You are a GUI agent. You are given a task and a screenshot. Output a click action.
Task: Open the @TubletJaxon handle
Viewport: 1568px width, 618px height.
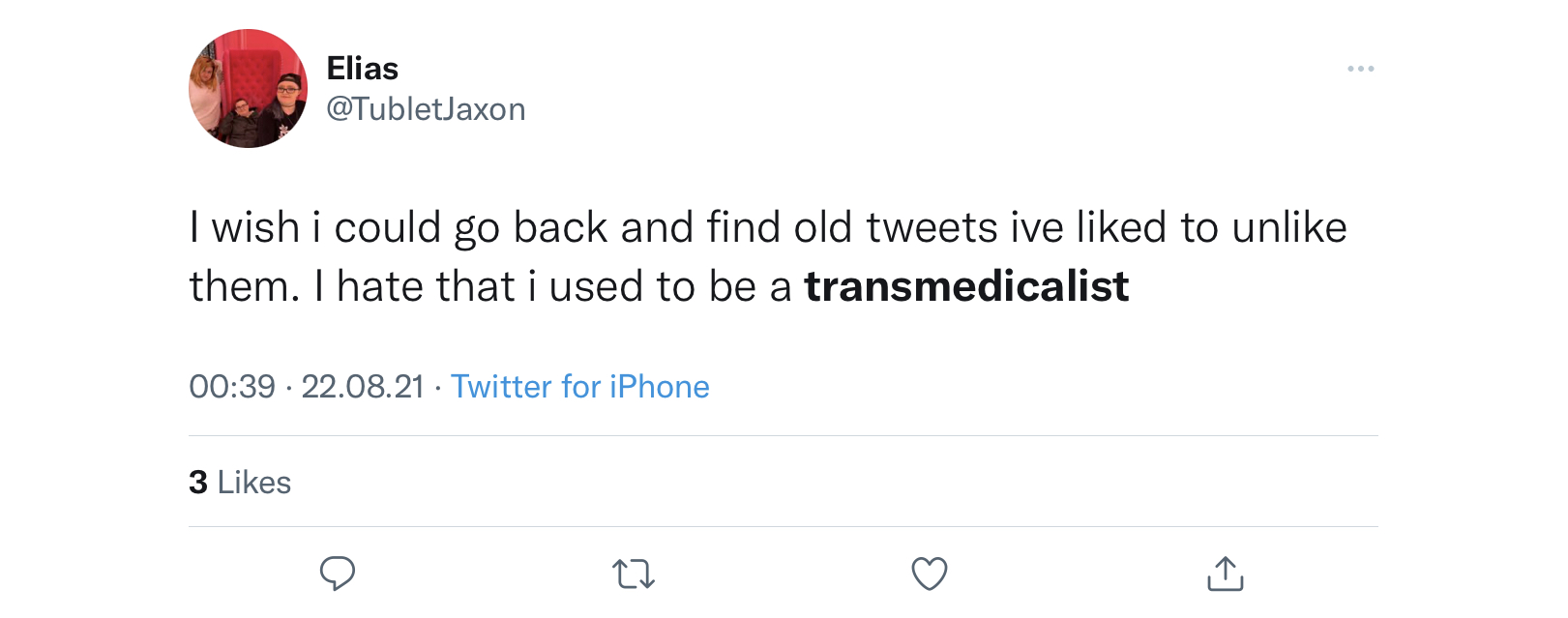tap(426, 109)
